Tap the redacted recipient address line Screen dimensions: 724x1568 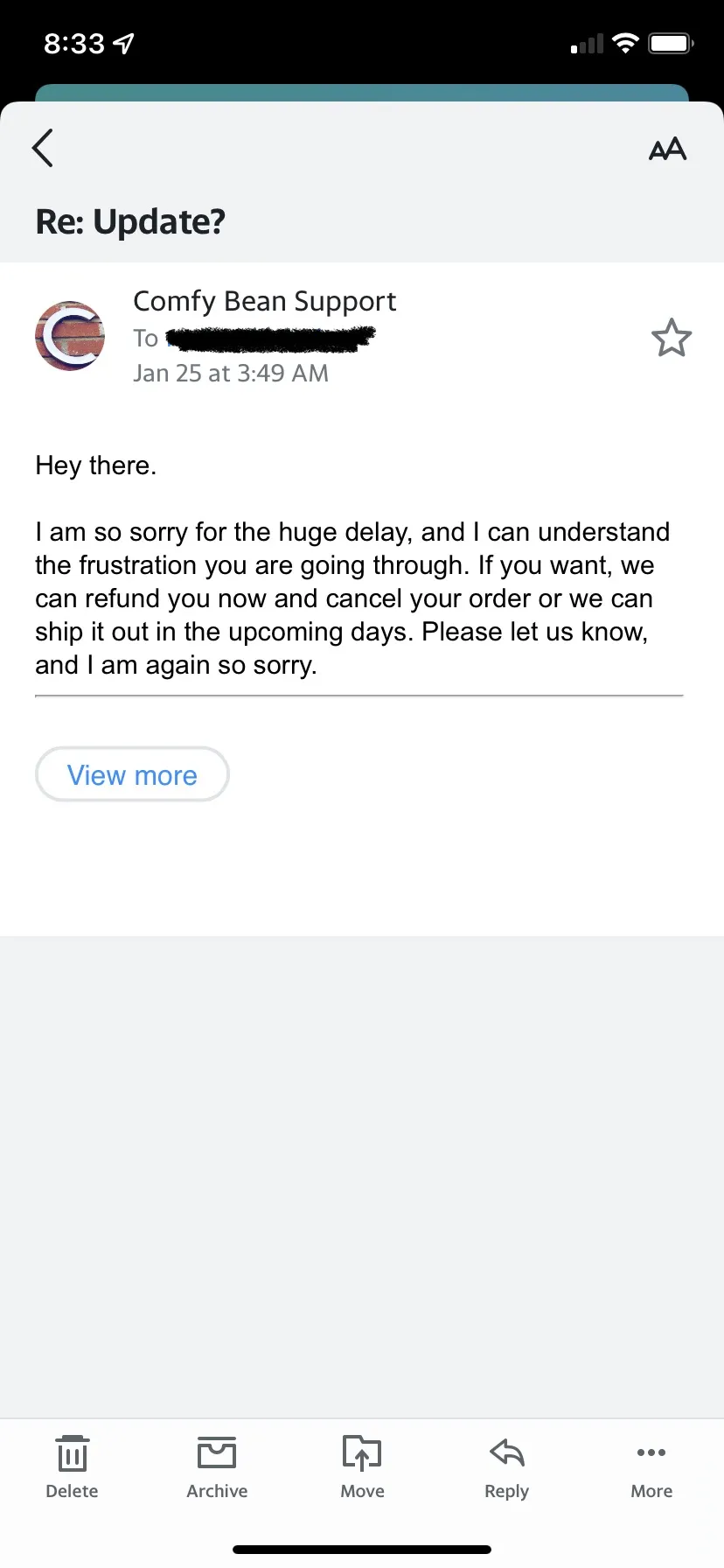coord(254,338)
